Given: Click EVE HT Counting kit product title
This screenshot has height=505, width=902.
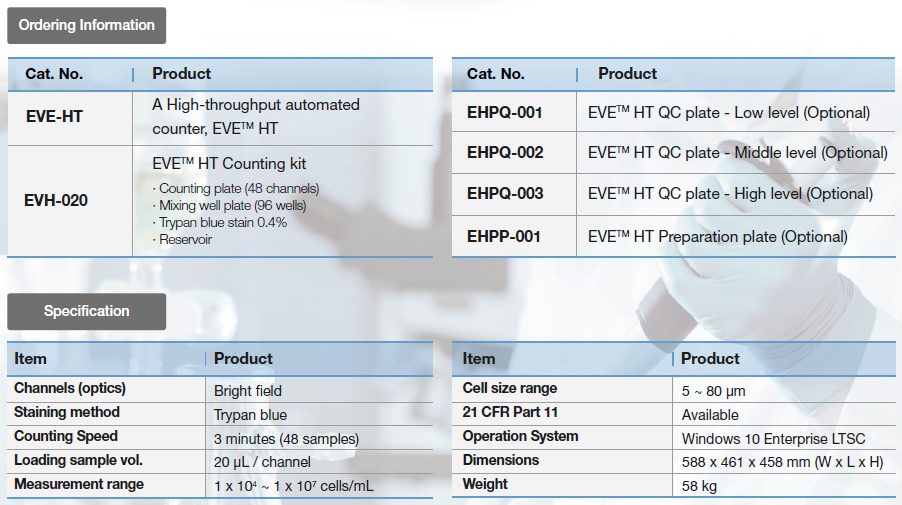Looking at the screenshot, I should [229, 164].
